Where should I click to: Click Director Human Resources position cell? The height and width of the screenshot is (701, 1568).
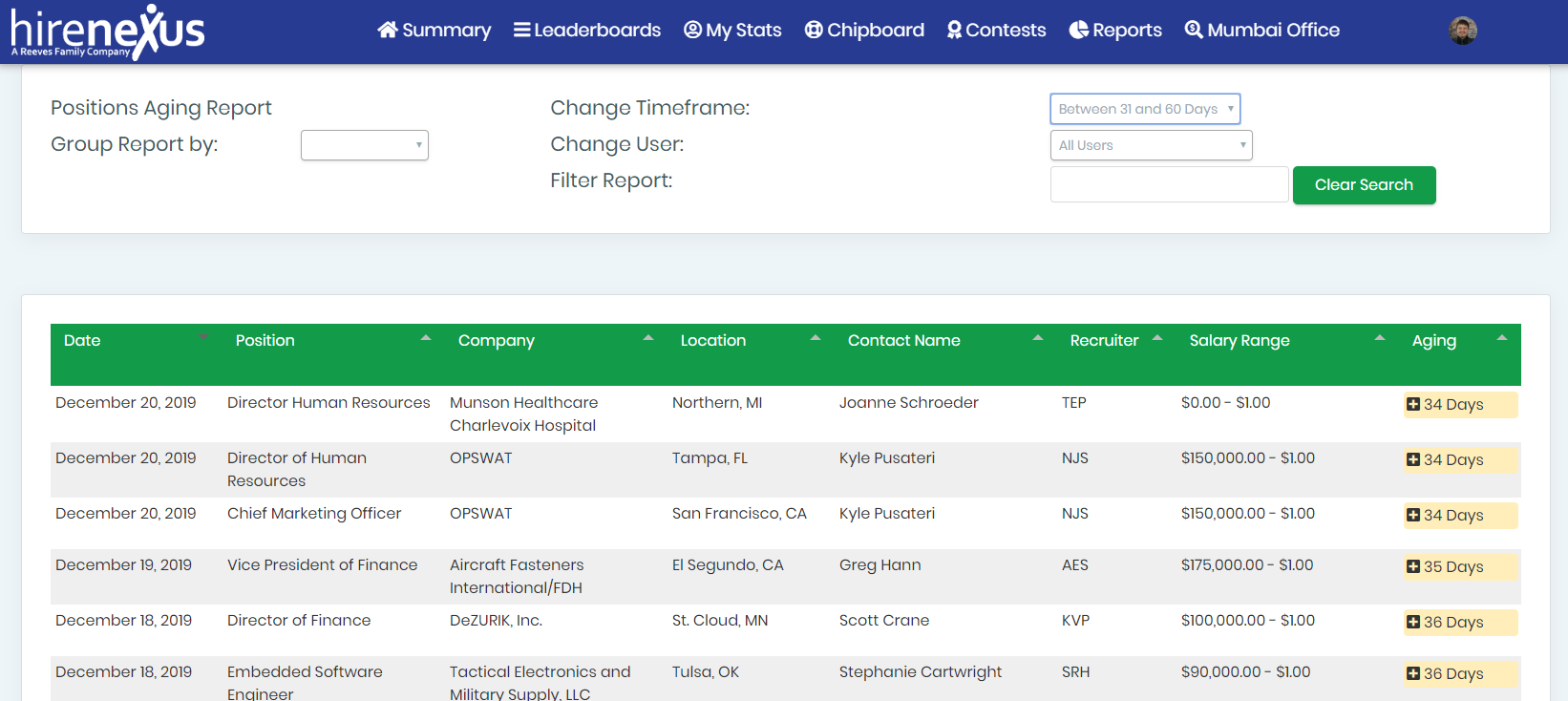[328, 403]
